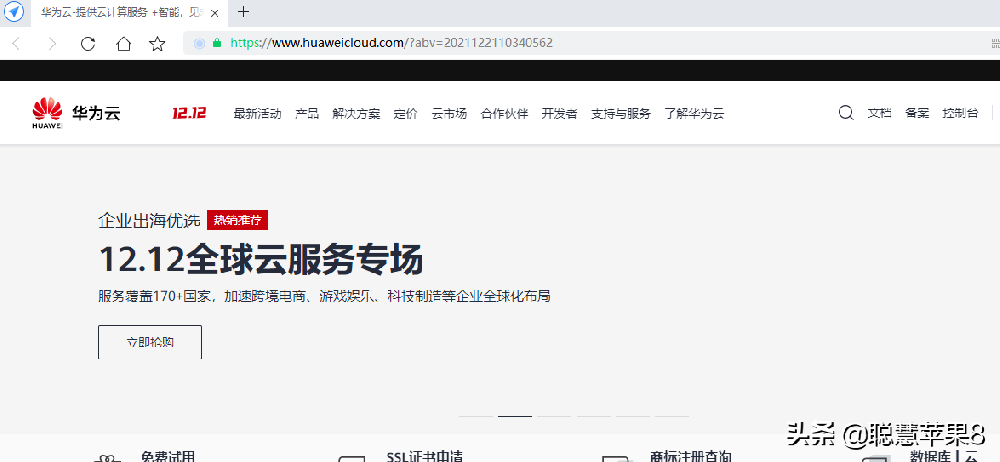Screen dimensions: 1000x462
Task: Go forward with the browser forward arrow
Action: click(x=52, y=43)
